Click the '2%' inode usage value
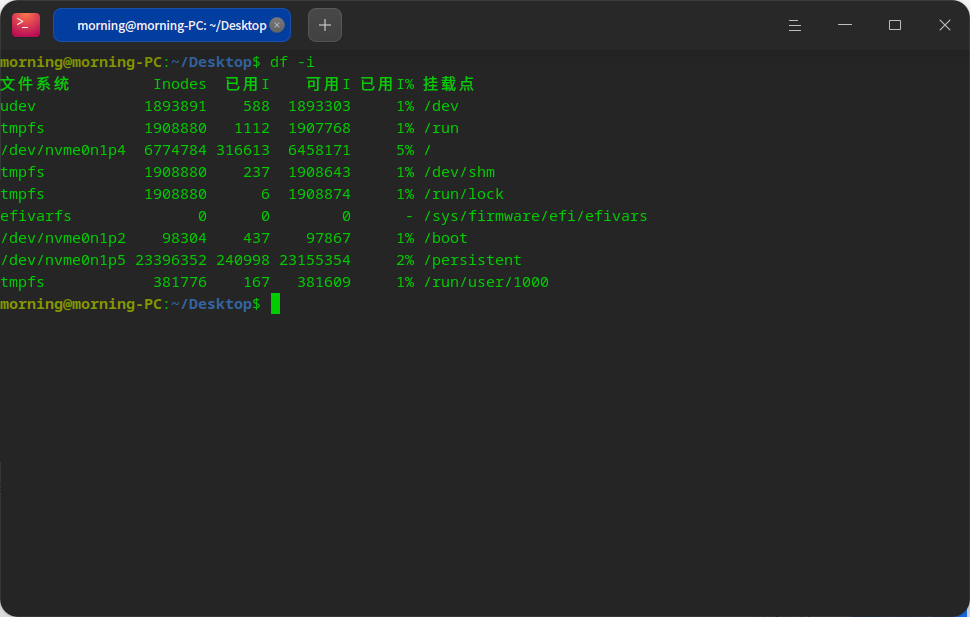Screen dimensions: 970x617 tap(405, 261)
